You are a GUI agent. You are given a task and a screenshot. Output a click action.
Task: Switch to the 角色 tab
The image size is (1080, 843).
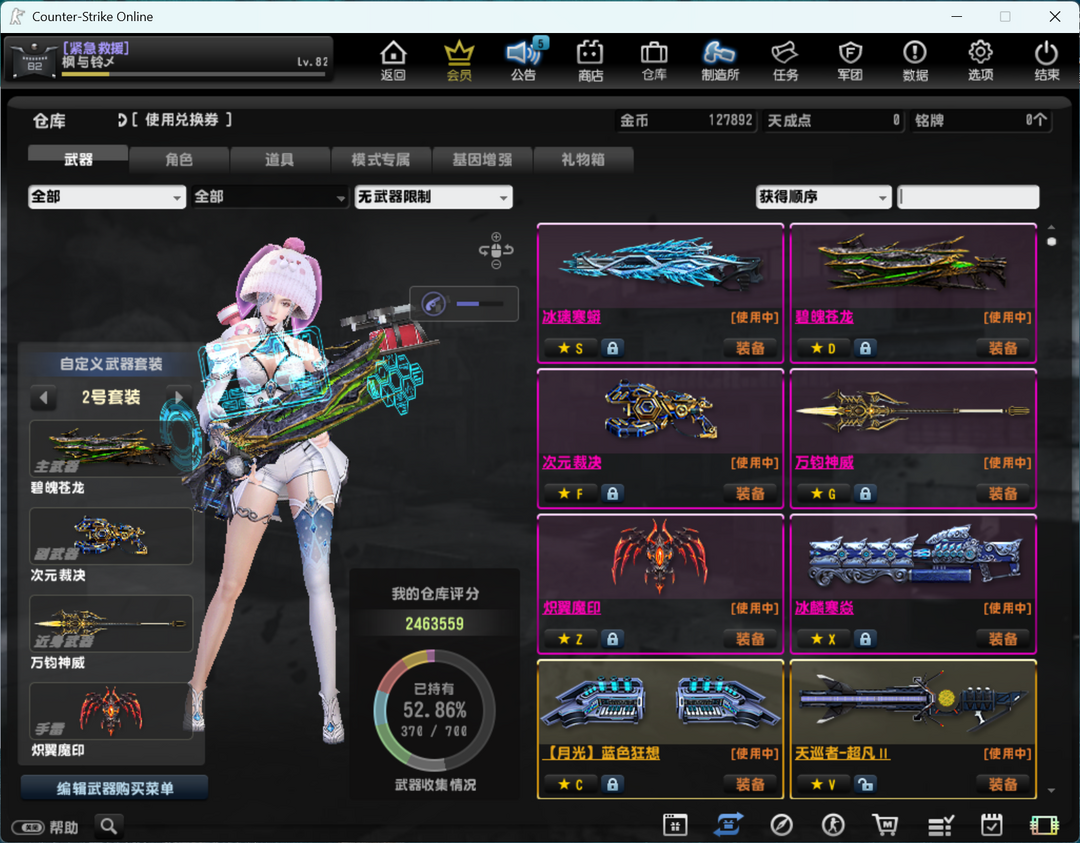coord(179,159)
